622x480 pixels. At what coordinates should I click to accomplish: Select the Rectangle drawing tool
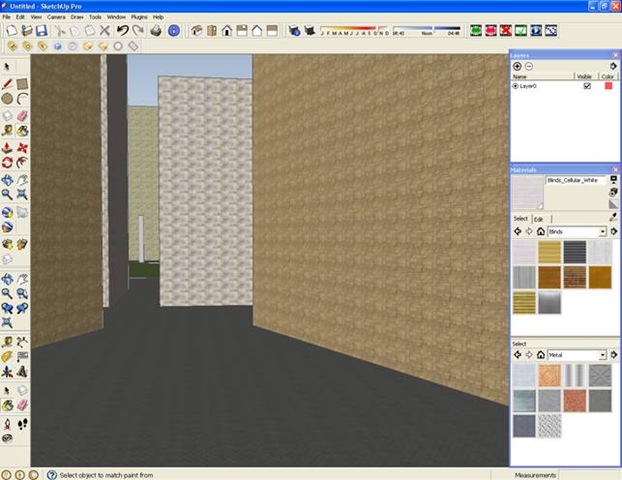click(x=22, y=84)
